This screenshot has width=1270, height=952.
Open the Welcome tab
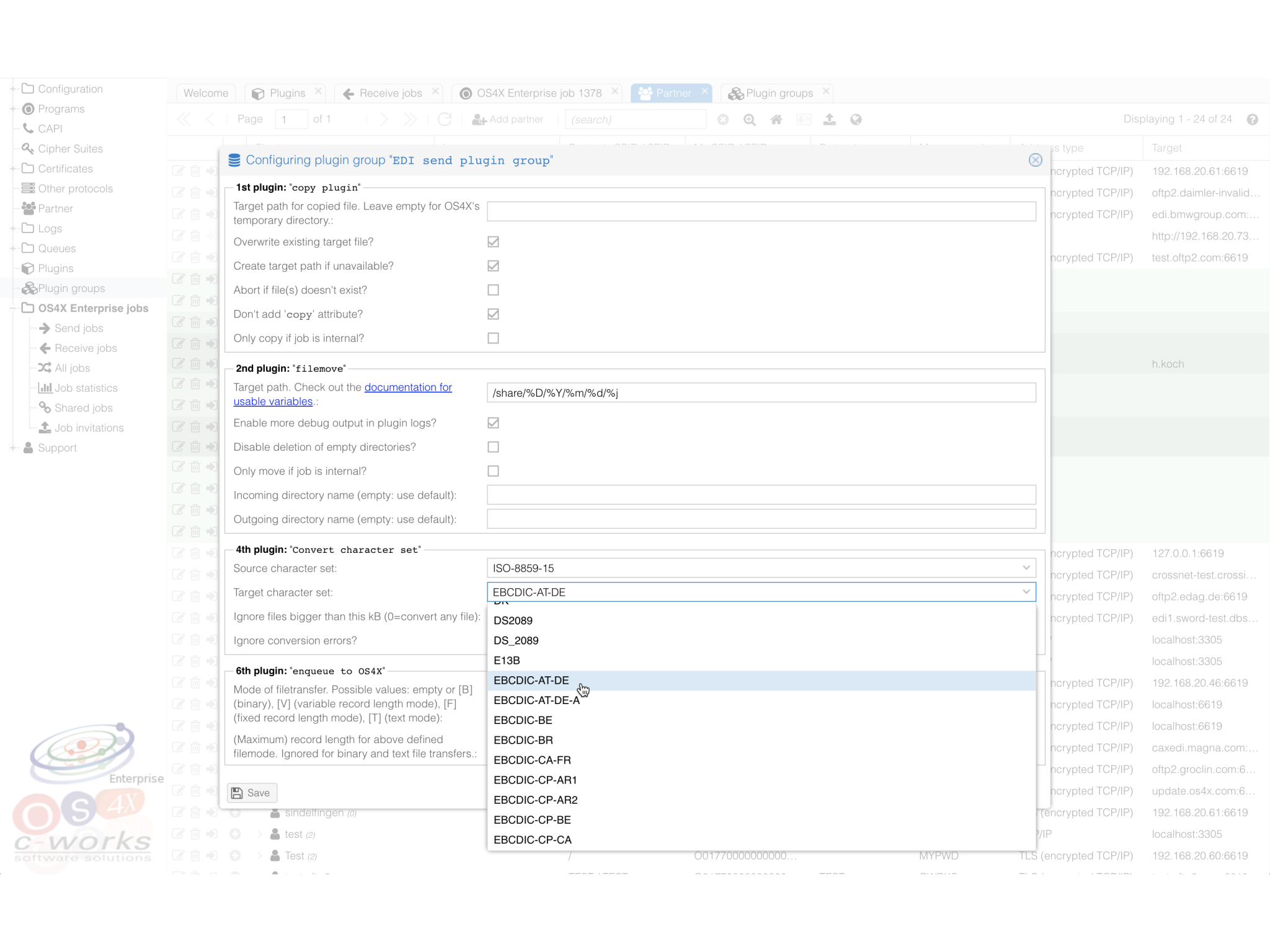(205, 92)
